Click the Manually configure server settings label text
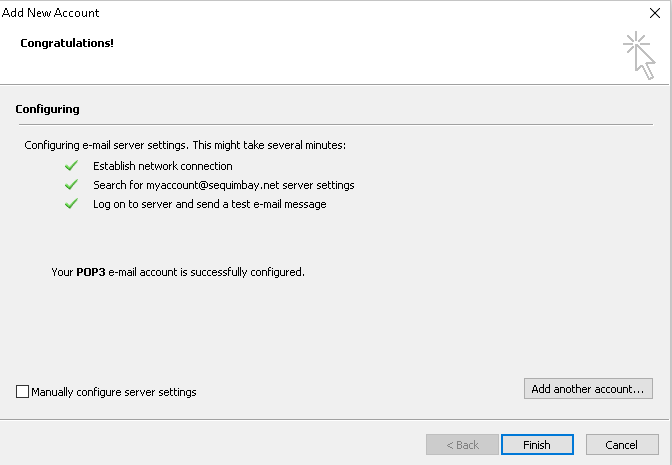Viewport: 672px width, 465px height. point(114,392)
